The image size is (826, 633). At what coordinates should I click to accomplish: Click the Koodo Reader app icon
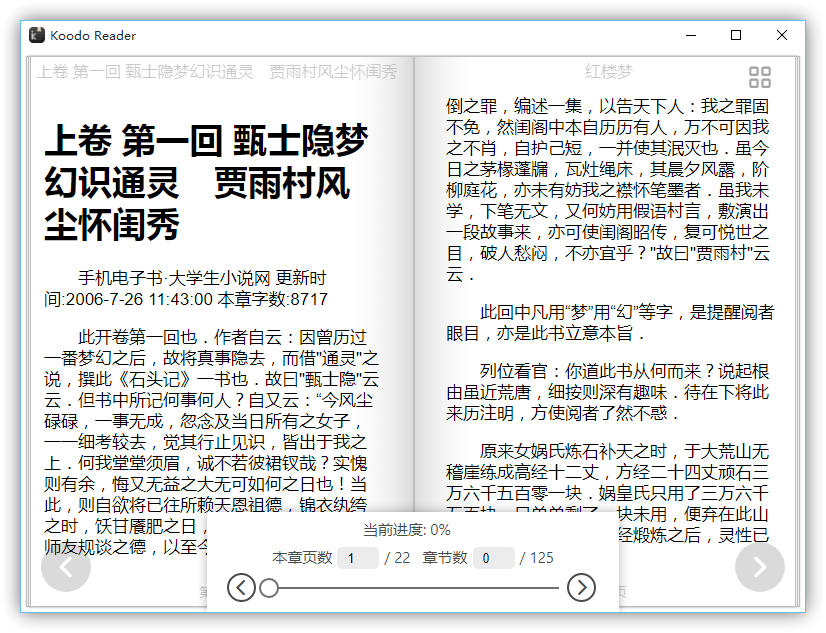tap(37, 35)
